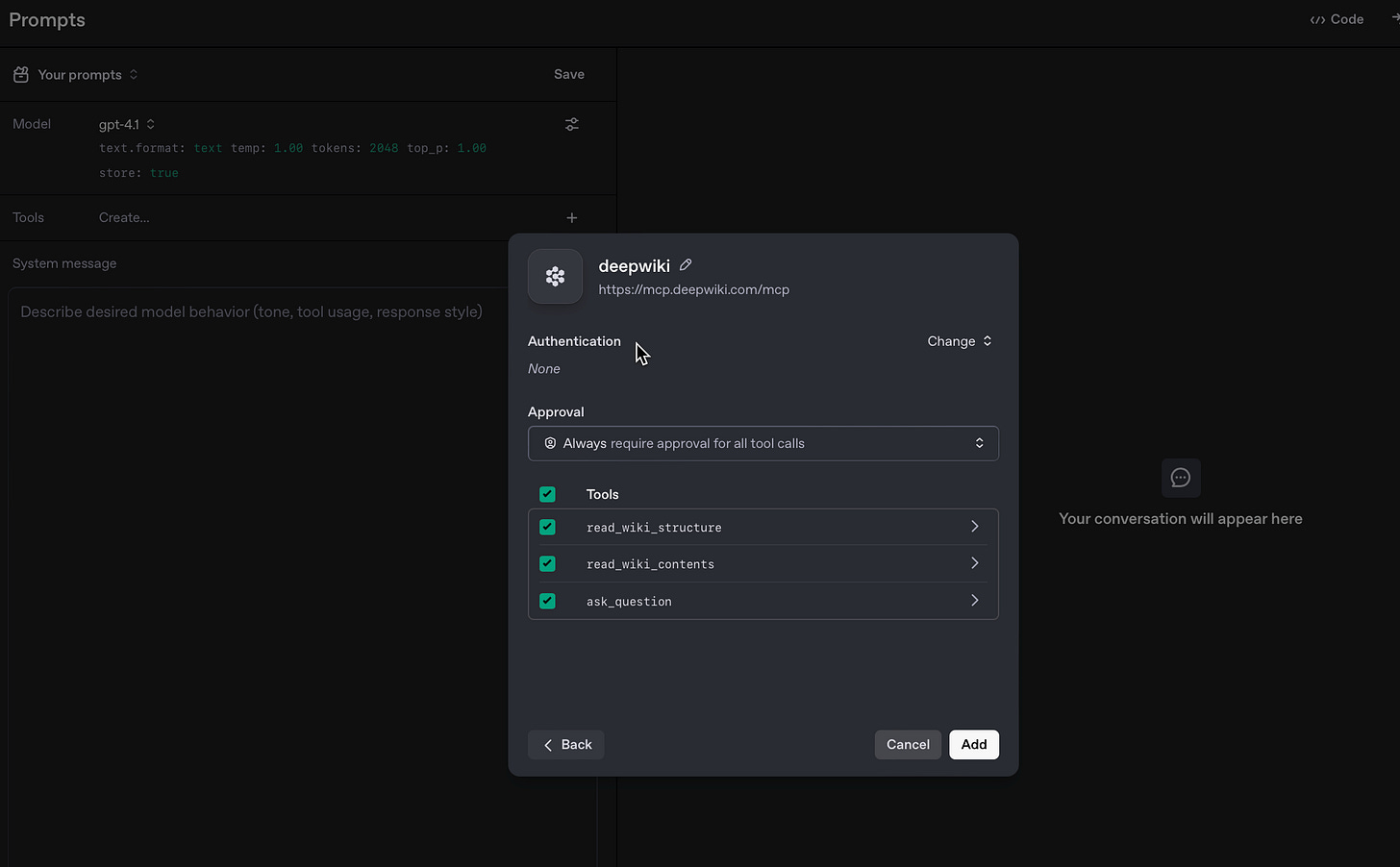The height and width of the screenshot is (867, 1400).
Task: Expand read_wiki_structure details chevron
Action: 974,527
